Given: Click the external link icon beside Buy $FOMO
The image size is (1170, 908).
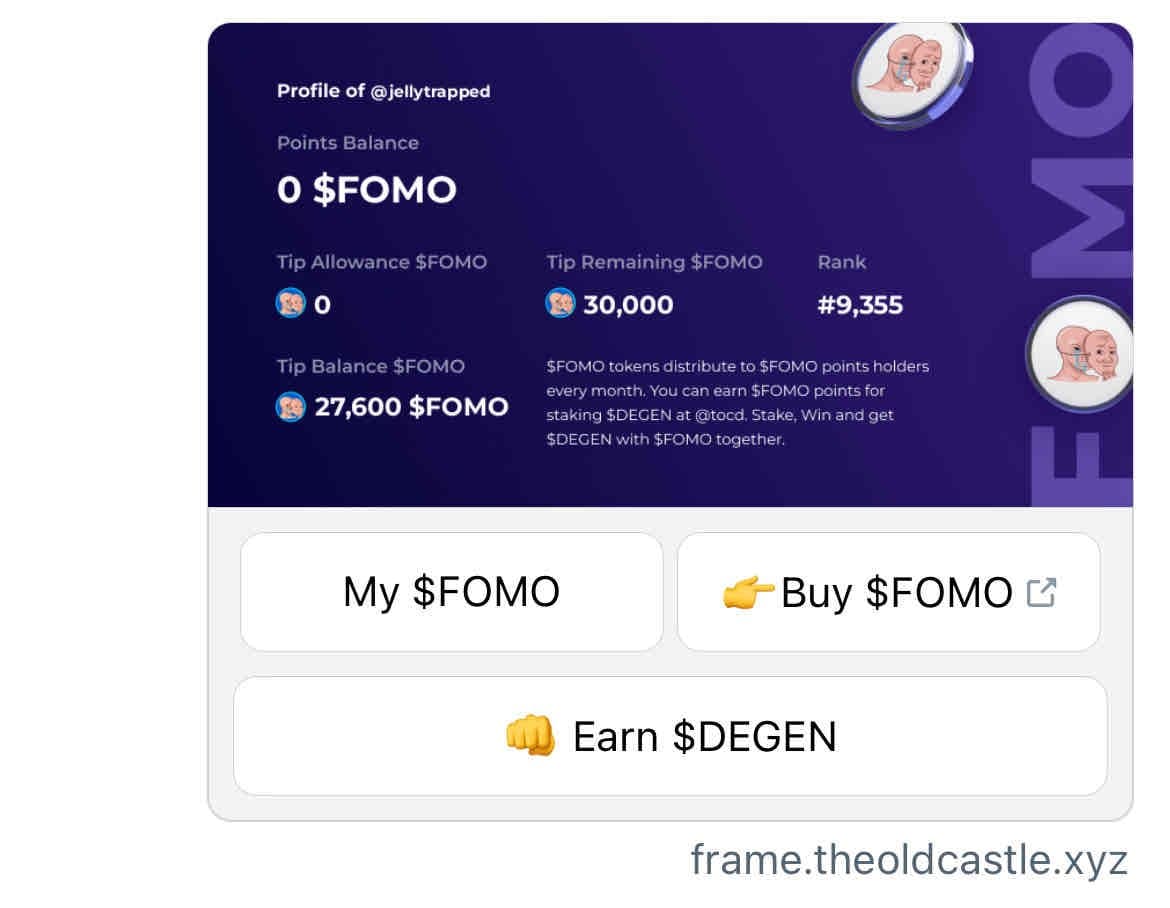Looking at the screenshot, I should (x=1041, y=593).
